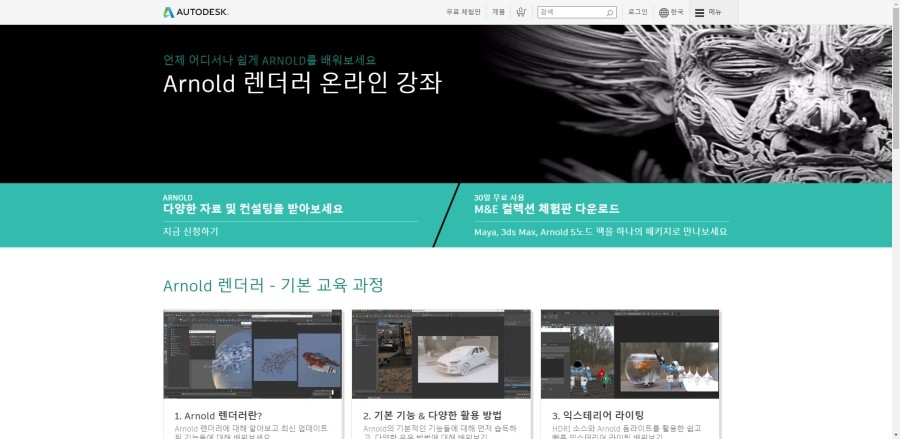This screenshot has width=900, height=439.
Task: Click the title 3. 익스테리어 라이팅
Action: point(598,415)
